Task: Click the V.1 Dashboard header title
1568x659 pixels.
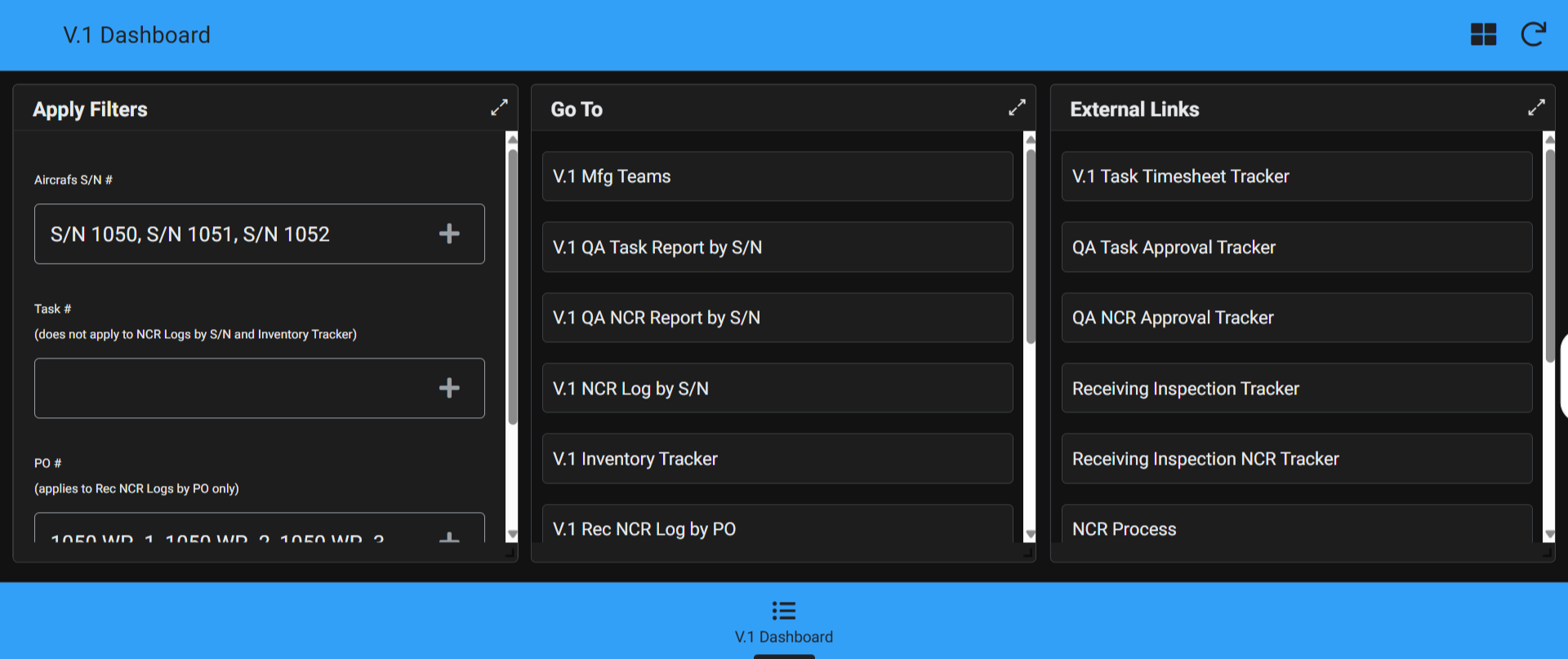Action: (137, 35)
